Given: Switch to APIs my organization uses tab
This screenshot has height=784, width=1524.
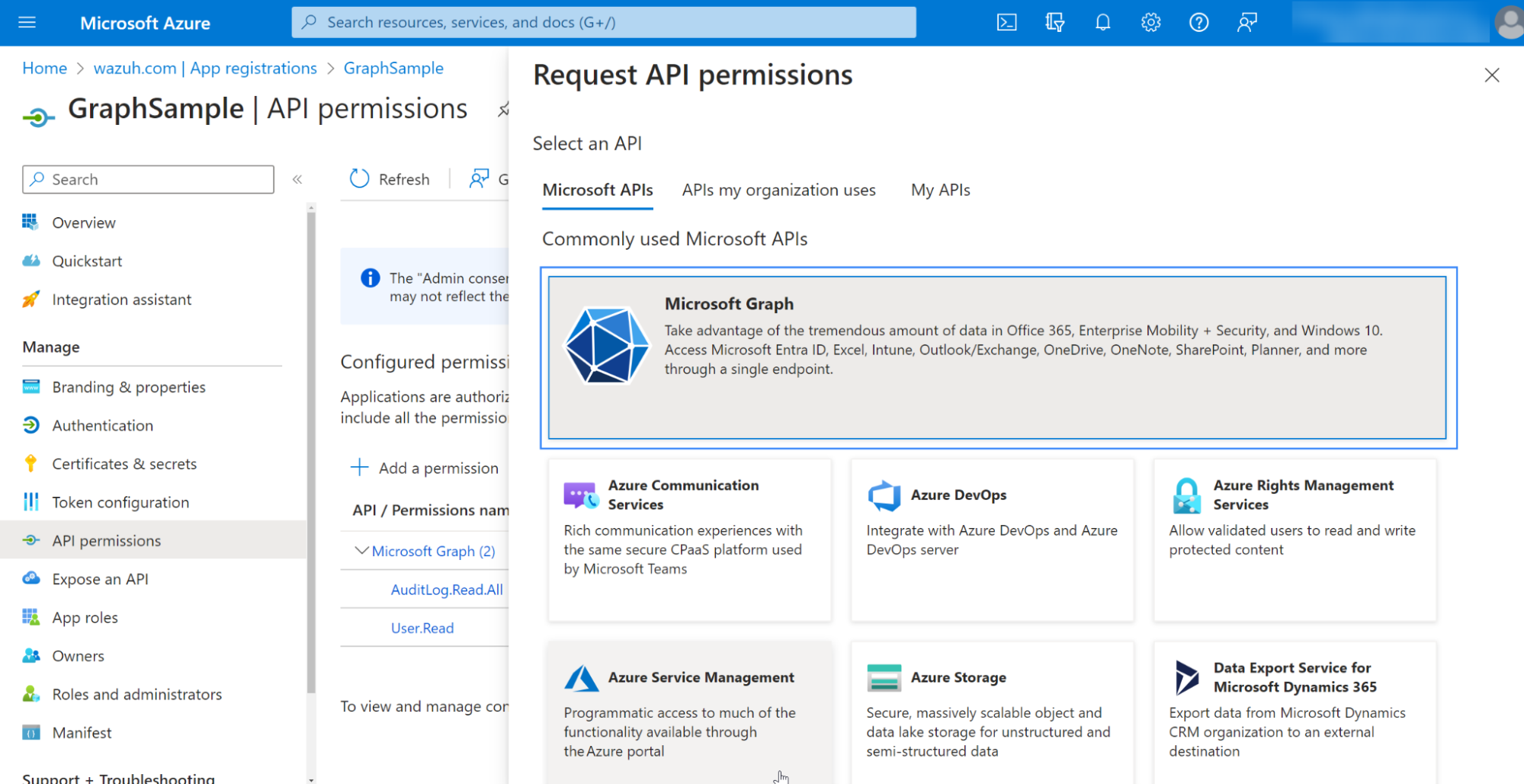Looking at the screenshot, I should click(x=778, y=190).
